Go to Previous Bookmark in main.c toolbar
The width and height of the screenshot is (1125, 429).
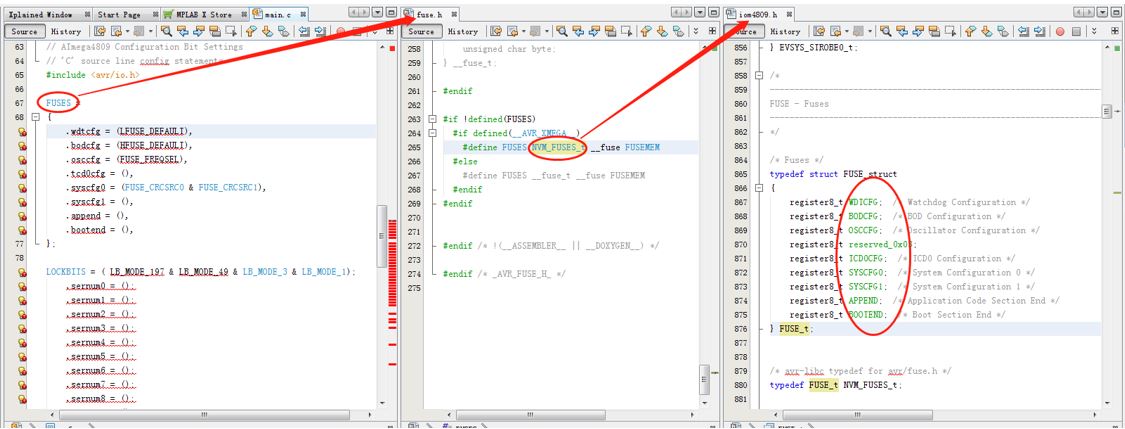(251, 32)
